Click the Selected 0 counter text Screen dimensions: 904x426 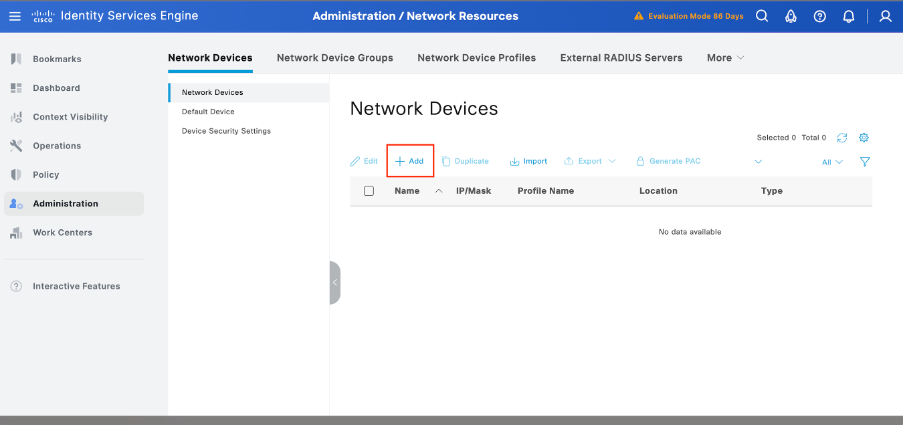[x=776, y=138]
